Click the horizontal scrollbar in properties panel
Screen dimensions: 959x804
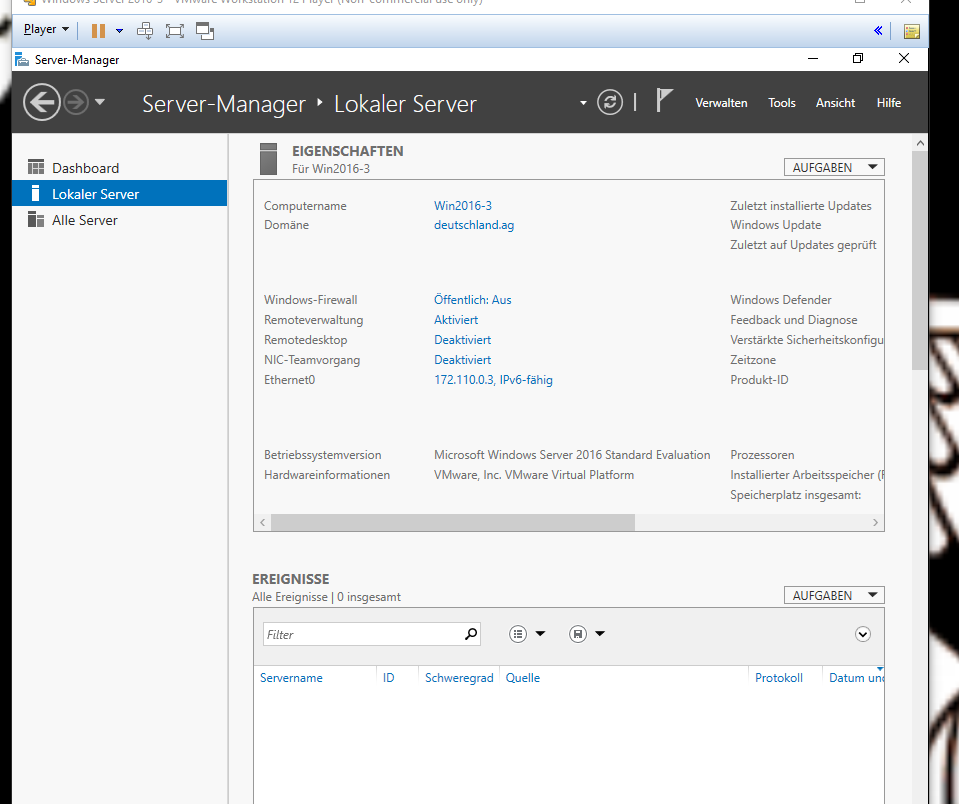(452, 522)
